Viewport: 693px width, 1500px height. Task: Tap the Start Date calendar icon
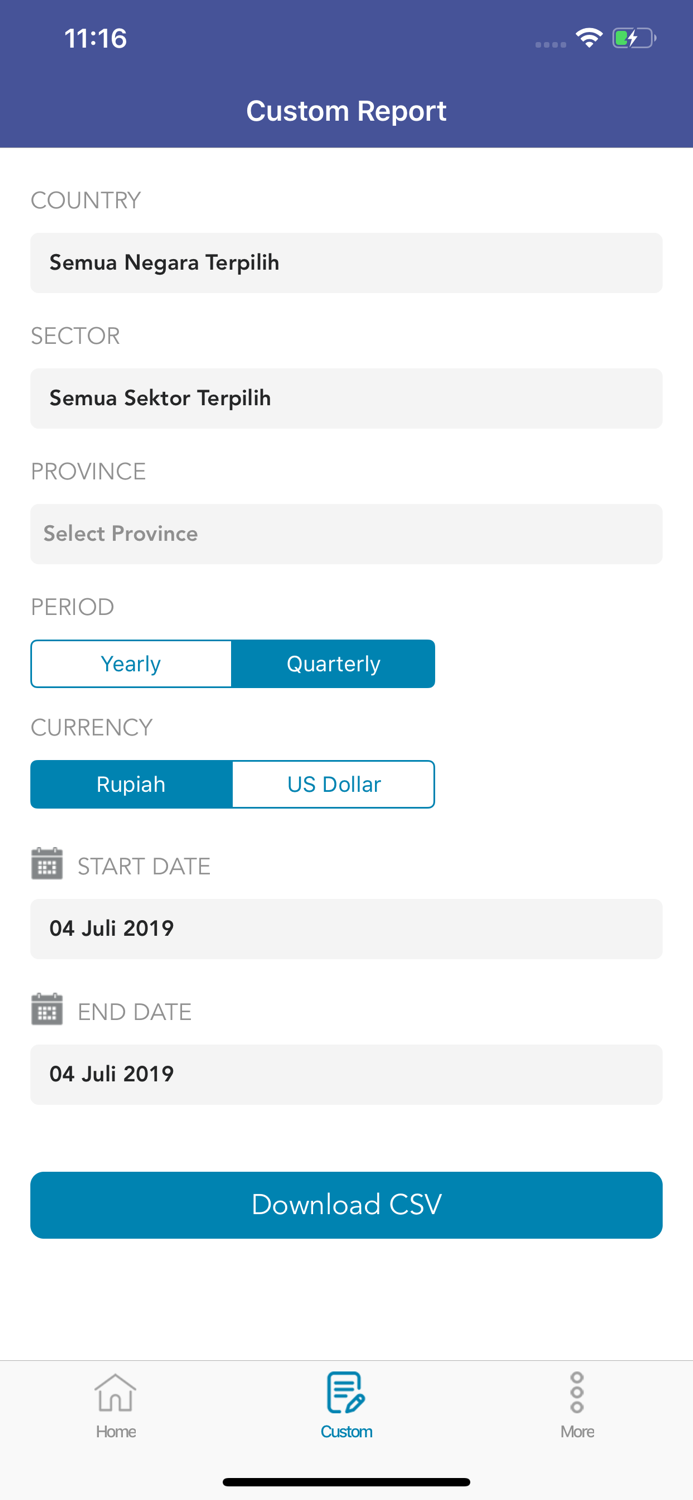47,864
